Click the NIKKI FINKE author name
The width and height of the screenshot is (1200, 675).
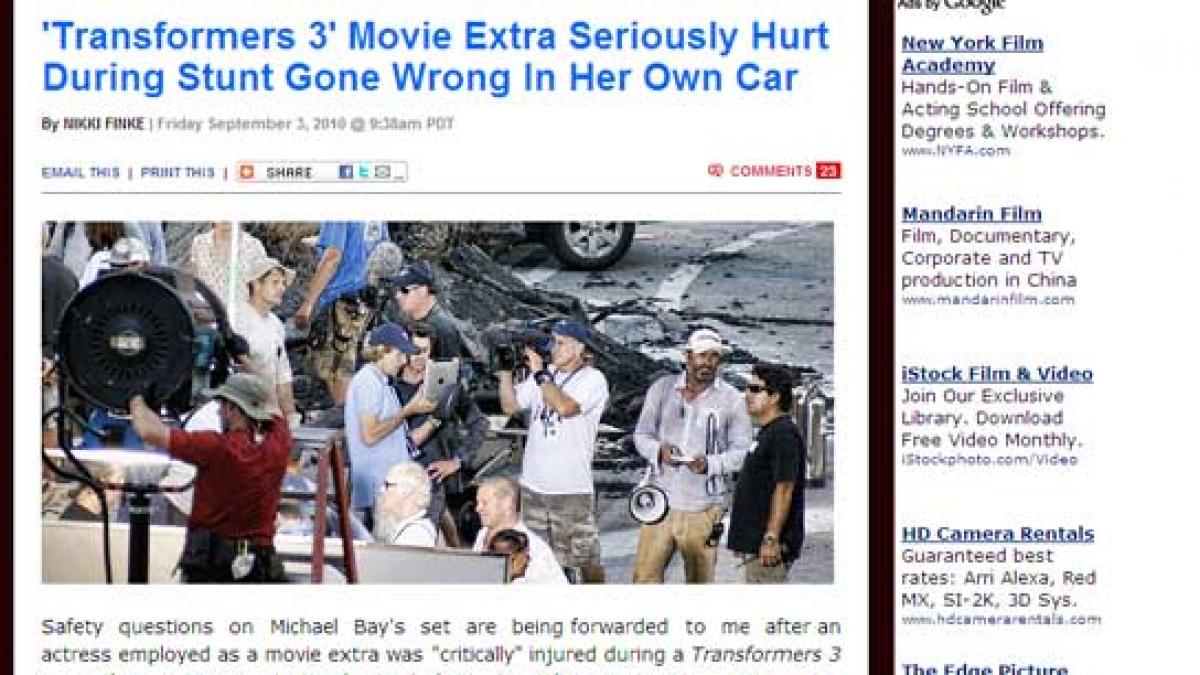(x=104, y=124)
